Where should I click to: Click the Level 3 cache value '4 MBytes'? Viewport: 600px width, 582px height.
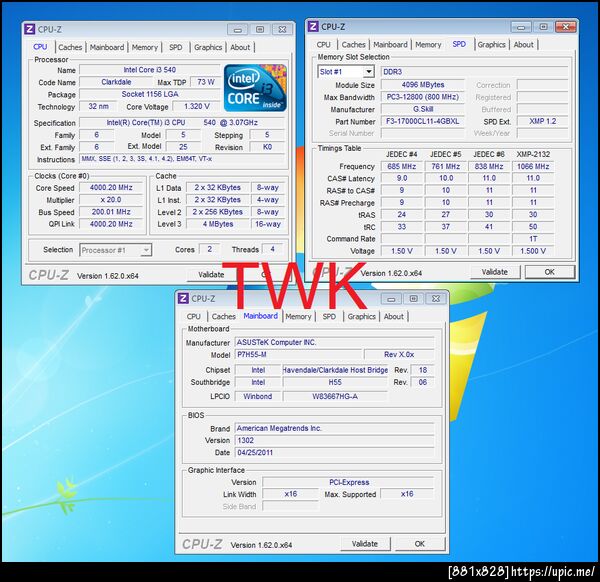click(218, 224)
